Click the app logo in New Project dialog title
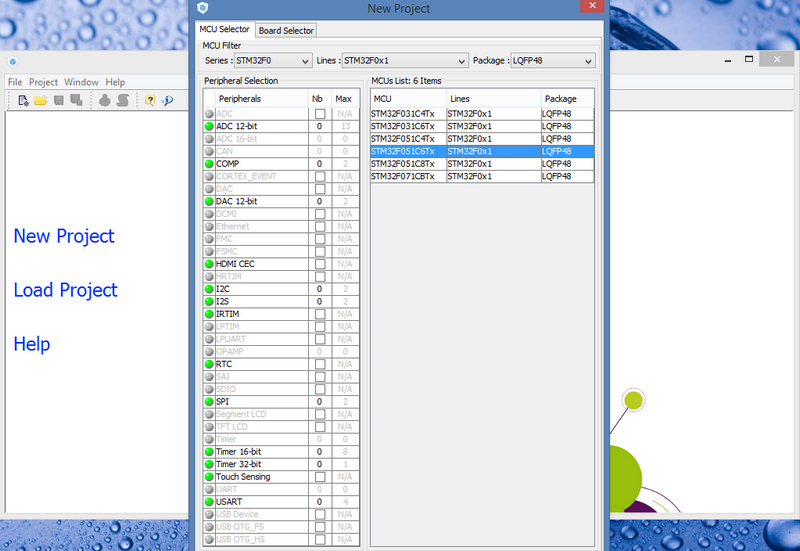 tap(203, 8)
